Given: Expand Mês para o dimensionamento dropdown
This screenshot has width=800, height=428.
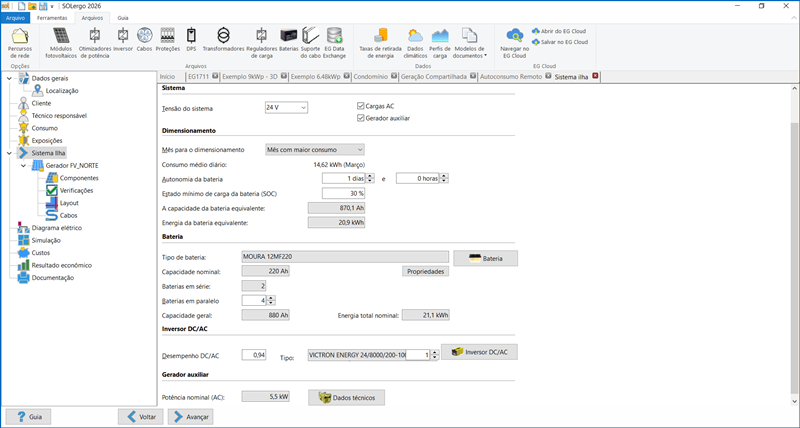Looking at the screenshot, I should point(315,149).
